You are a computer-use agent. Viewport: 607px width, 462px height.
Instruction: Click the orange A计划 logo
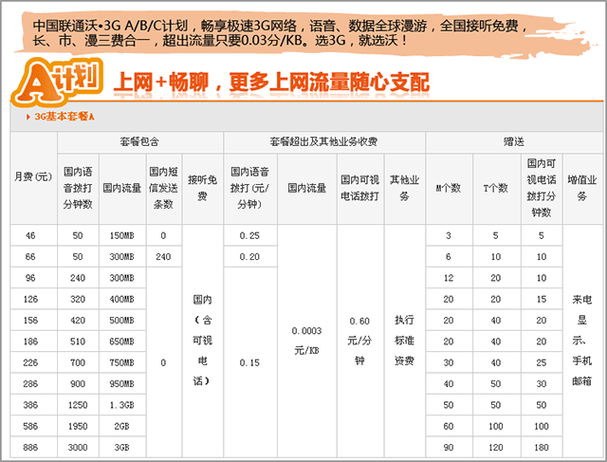57,82
